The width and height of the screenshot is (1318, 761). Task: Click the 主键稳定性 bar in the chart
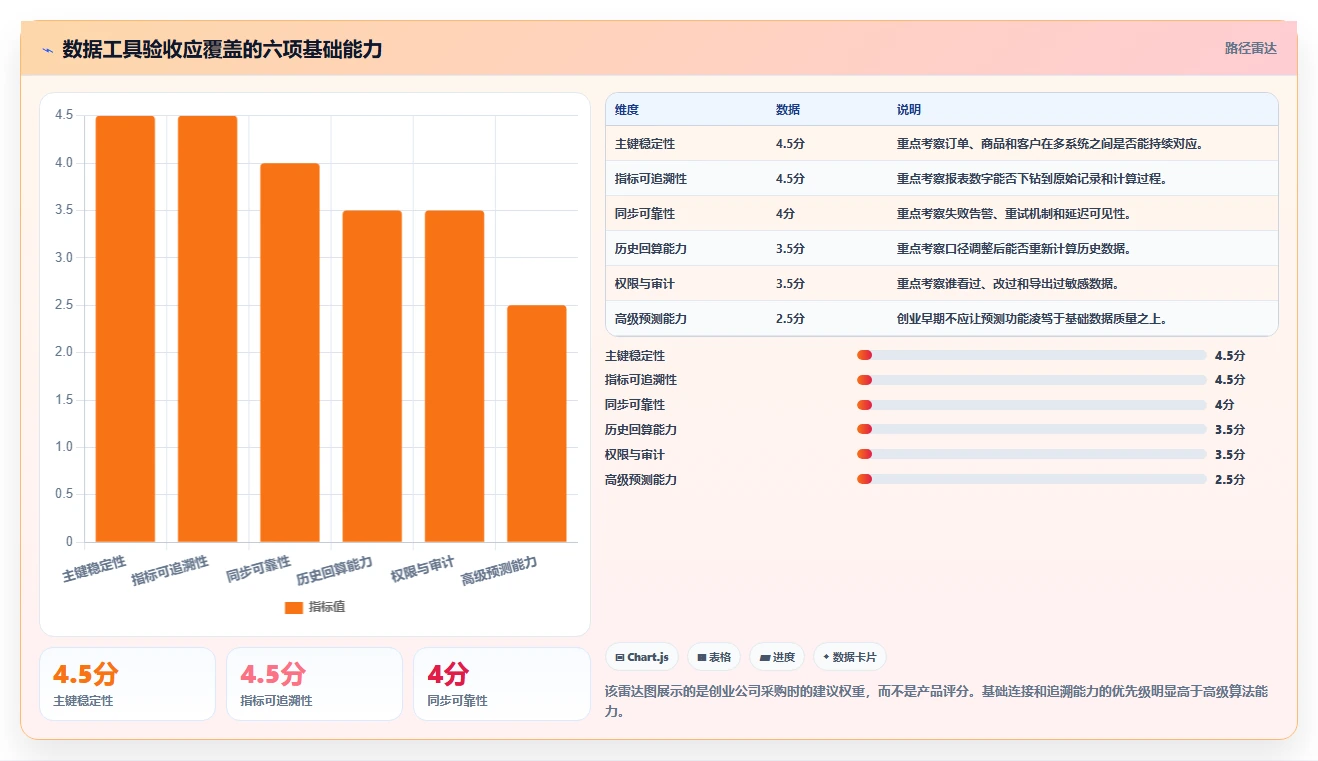coord(125,329)
